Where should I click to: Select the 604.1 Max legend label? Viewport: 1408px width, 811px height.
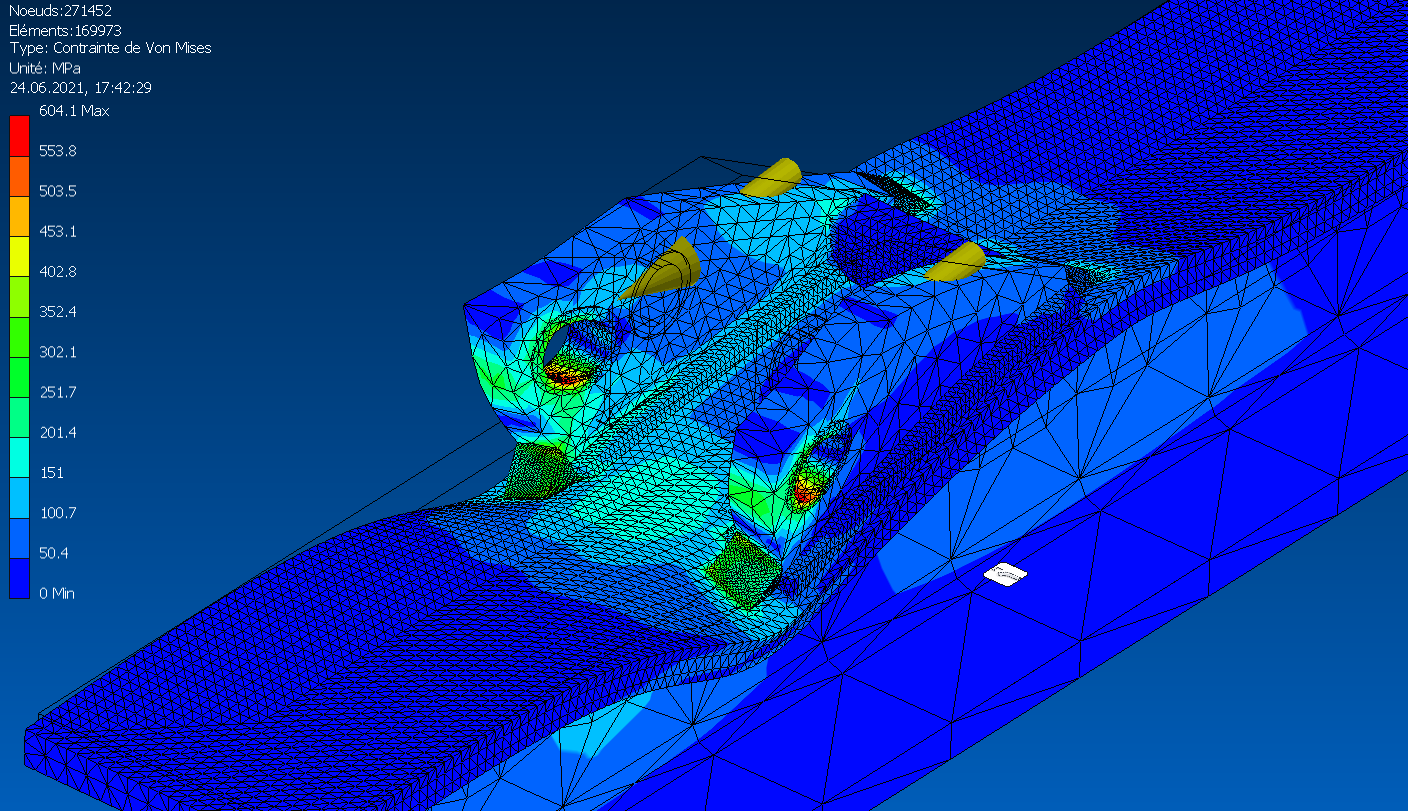(x=74, y=111)
